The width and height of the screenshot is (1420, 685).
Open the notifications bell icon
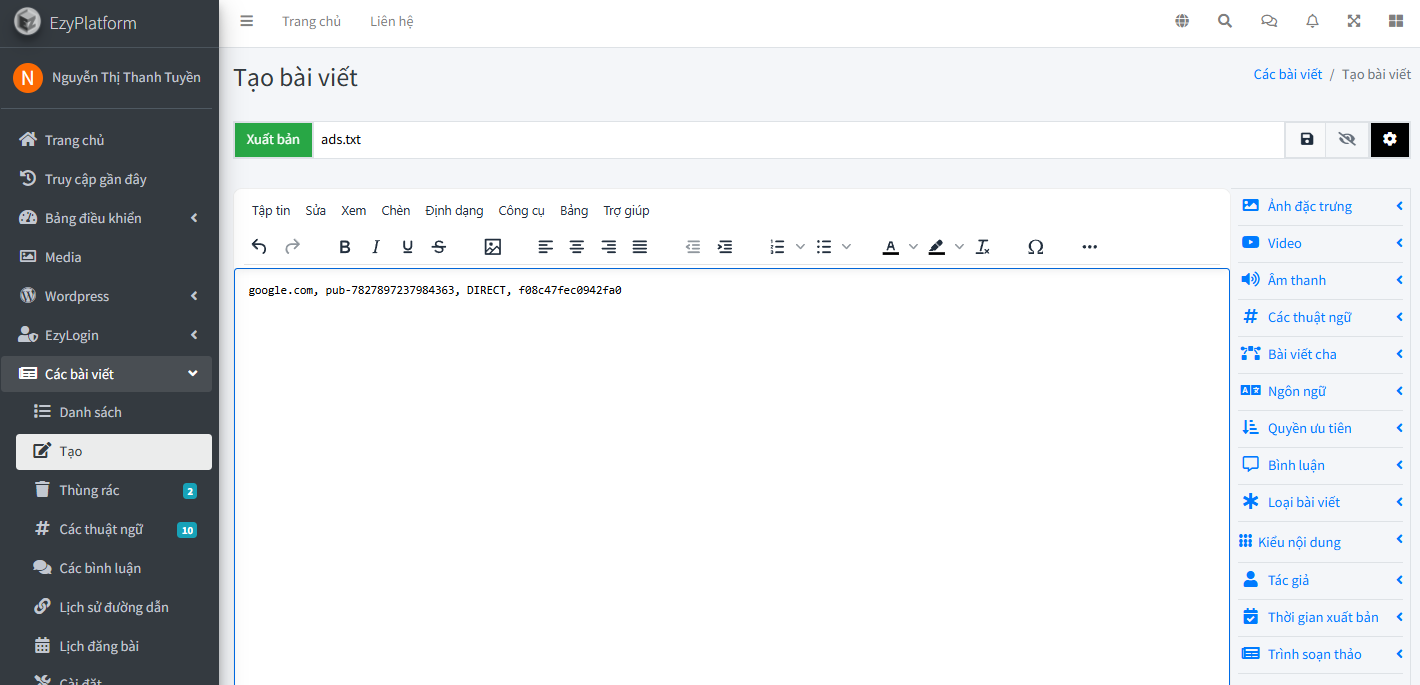click(1312, 21)
